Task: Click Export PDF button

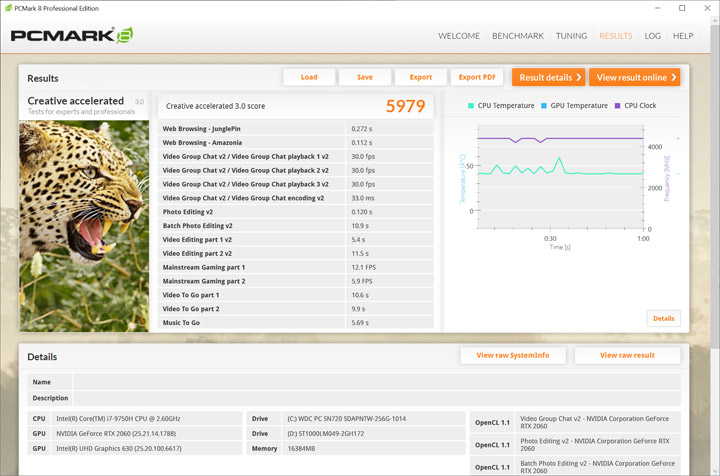Action: [x=477, y=77]
